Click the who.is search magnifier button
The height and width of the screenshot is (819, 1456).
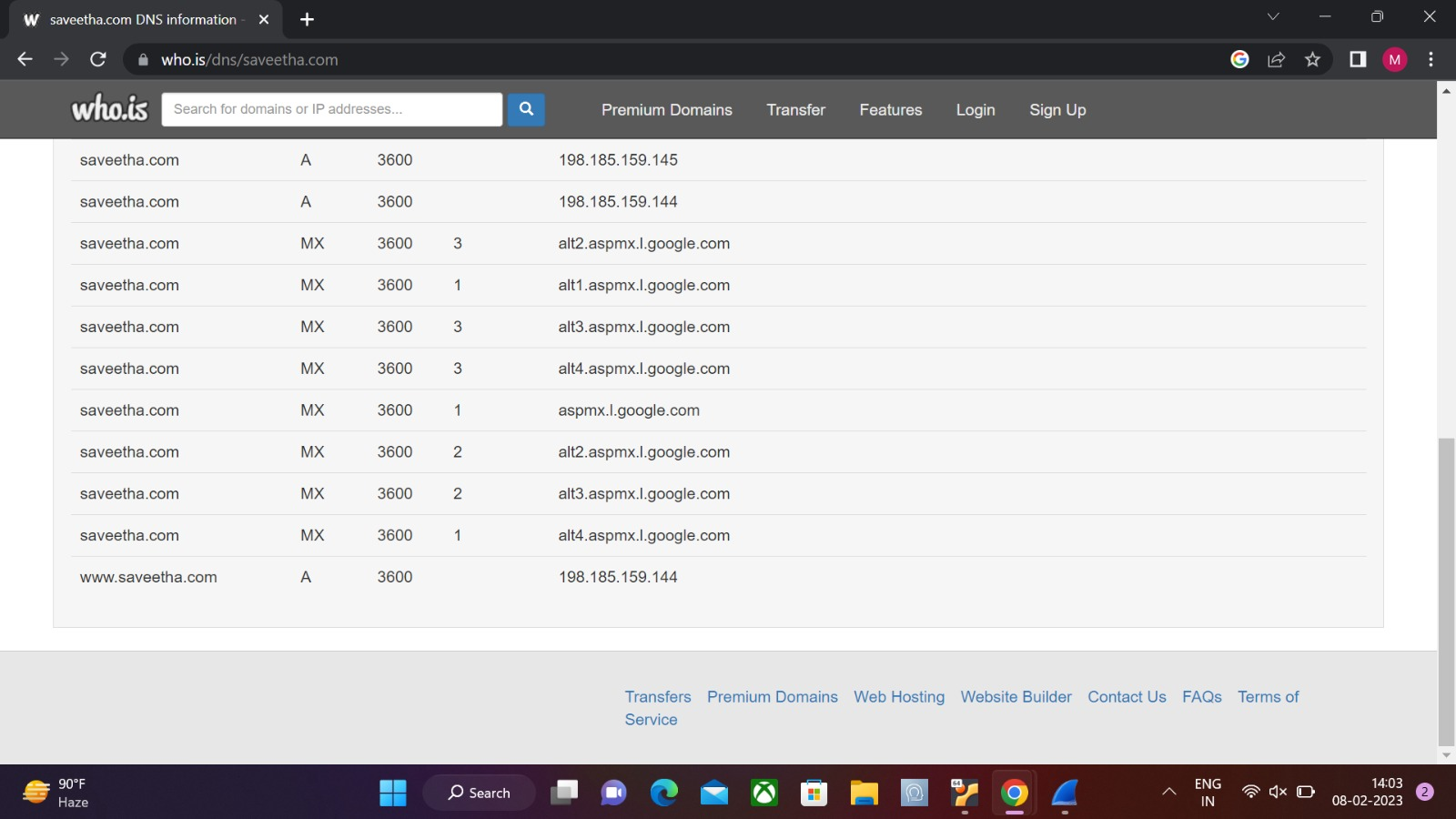pos(525,109)
